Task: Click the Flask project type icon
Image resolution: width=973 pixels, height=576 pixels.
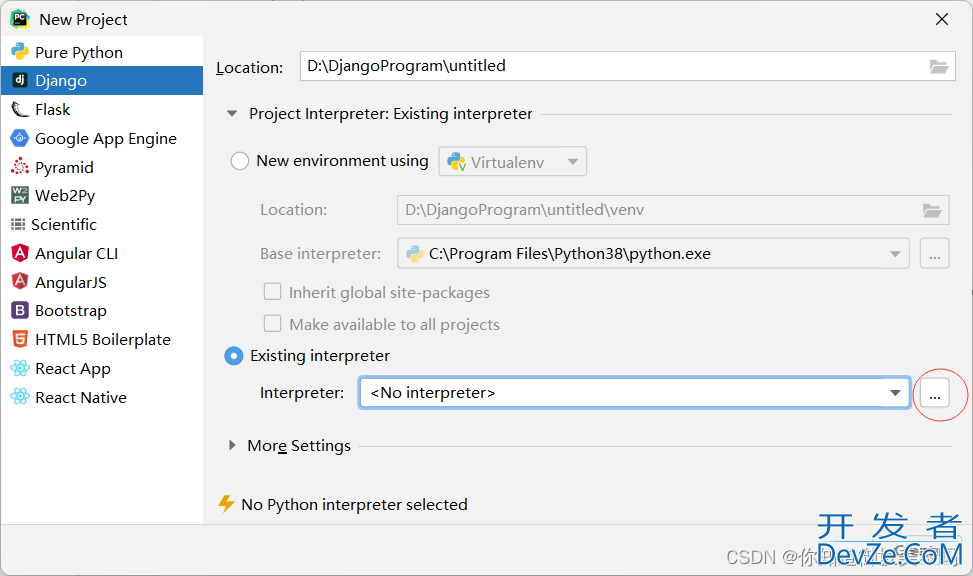Action: tap(20, 109)
